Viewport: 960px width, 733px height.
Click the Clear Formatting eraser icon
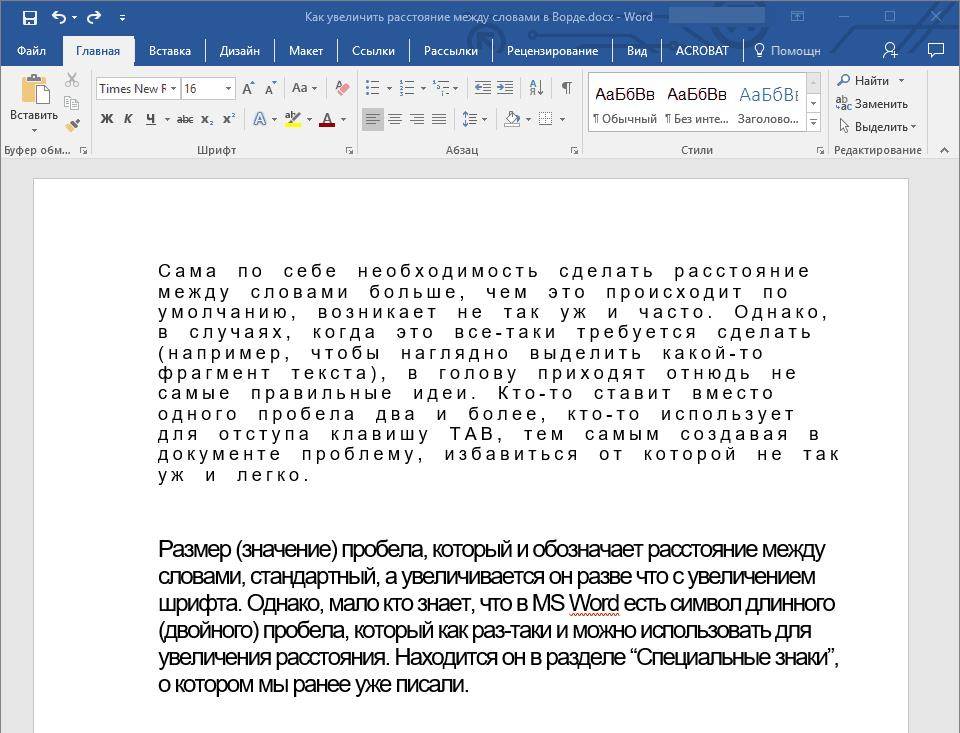pyautogui.click(x=342, y=88)
